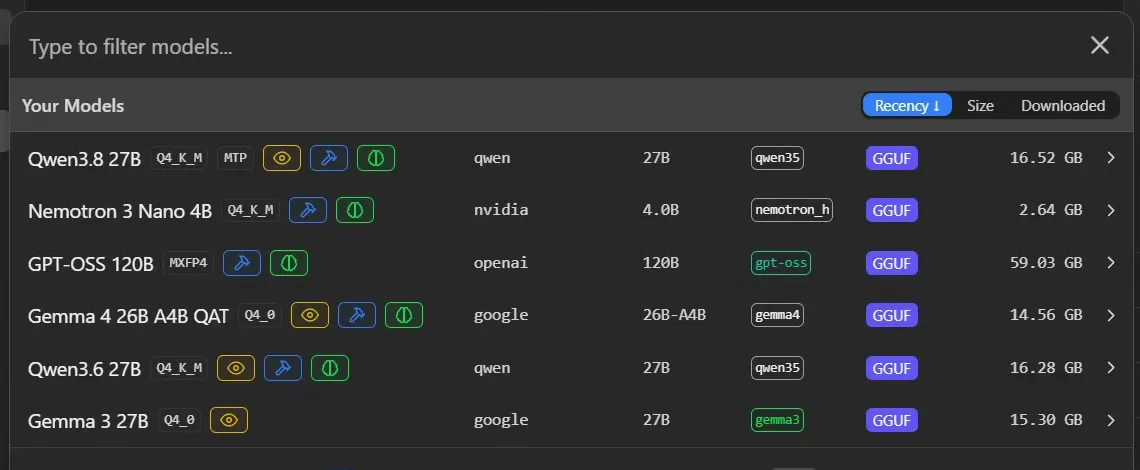The image size is (1140, 470).
Task: Select the Gemma 3 27B model name
Action: click(88, 421)
